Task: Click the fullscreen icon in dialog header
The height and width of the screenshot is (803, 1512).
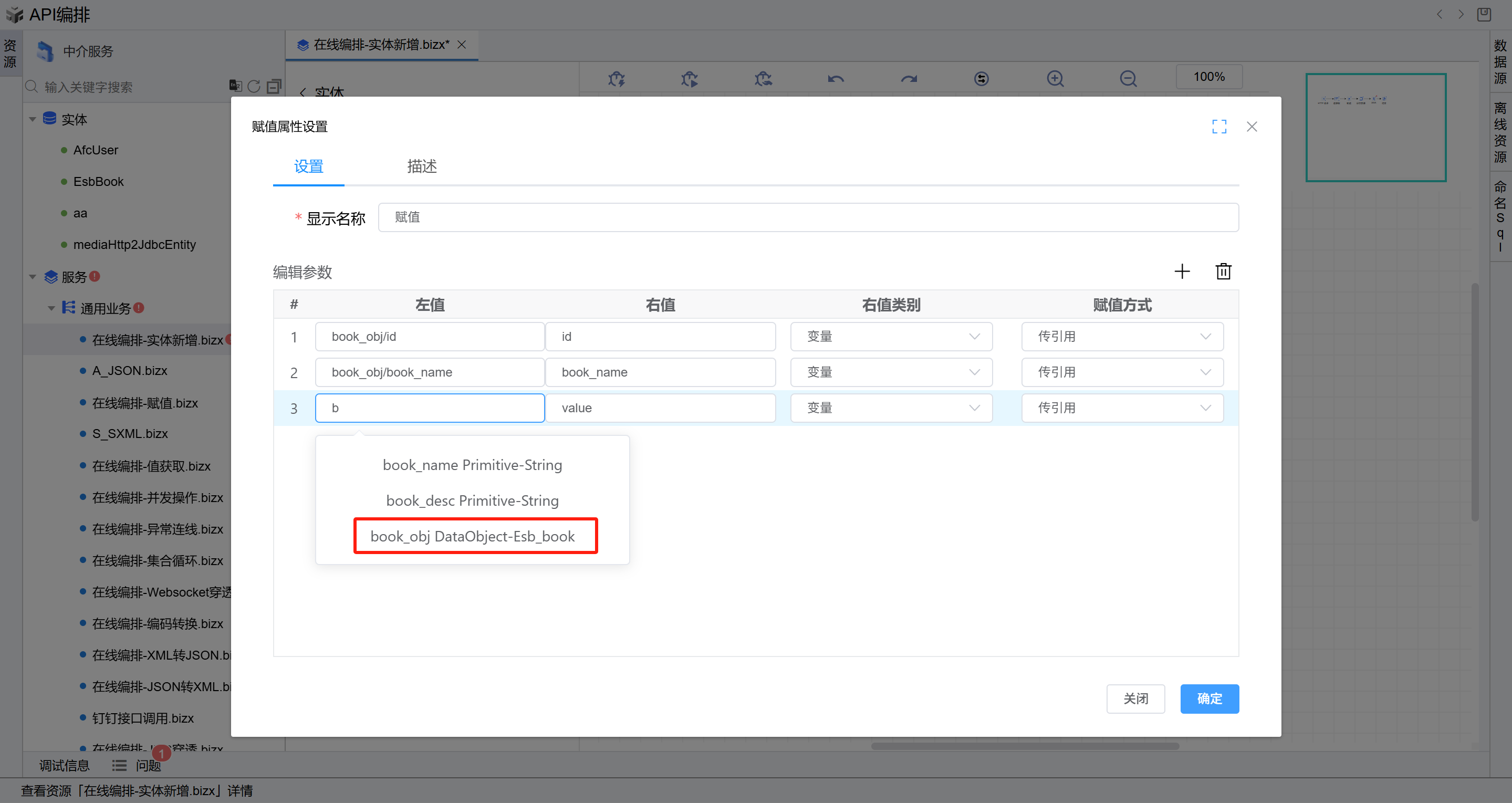Action: point(1219,126)
